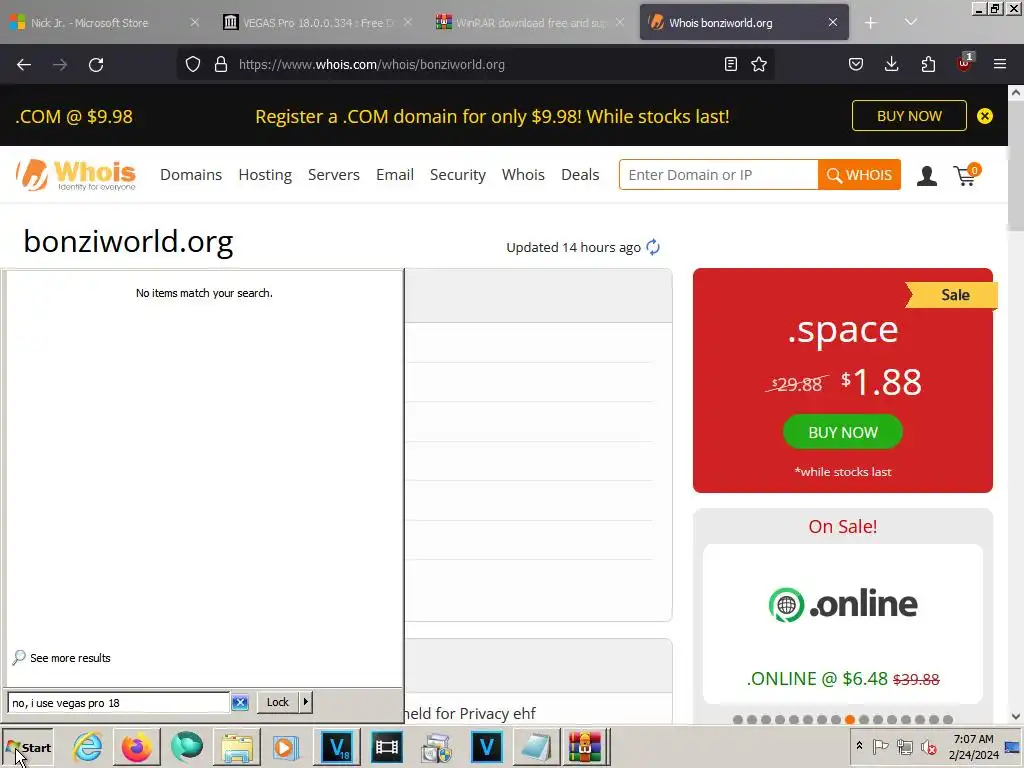
Task: Close the Whois bonziworld.org tab
Action: point(833,22)
